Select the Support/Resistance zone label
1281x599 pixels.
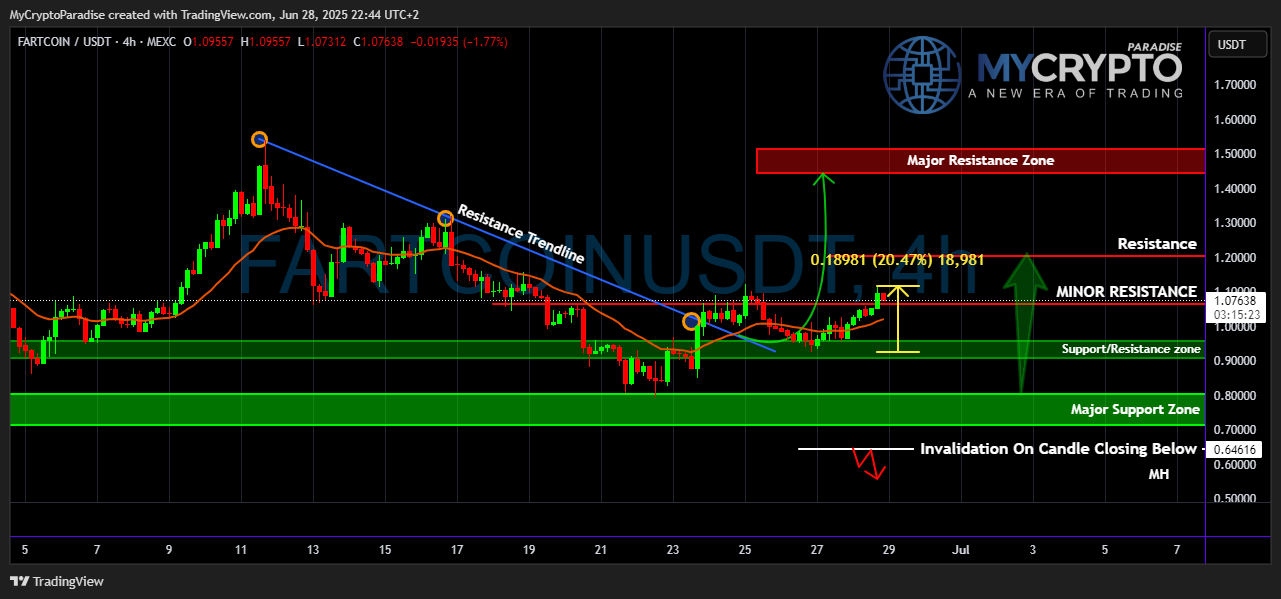point(1131,349)
